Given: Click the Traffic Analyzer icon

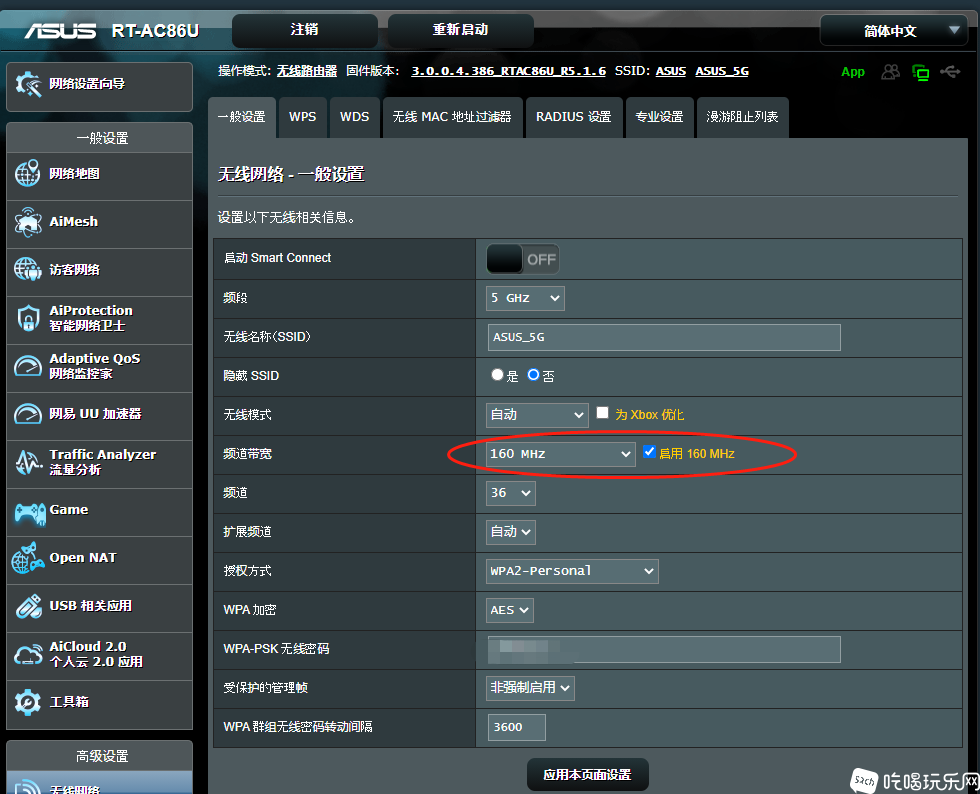Looking at the screenshot, I should click(28, 462).
